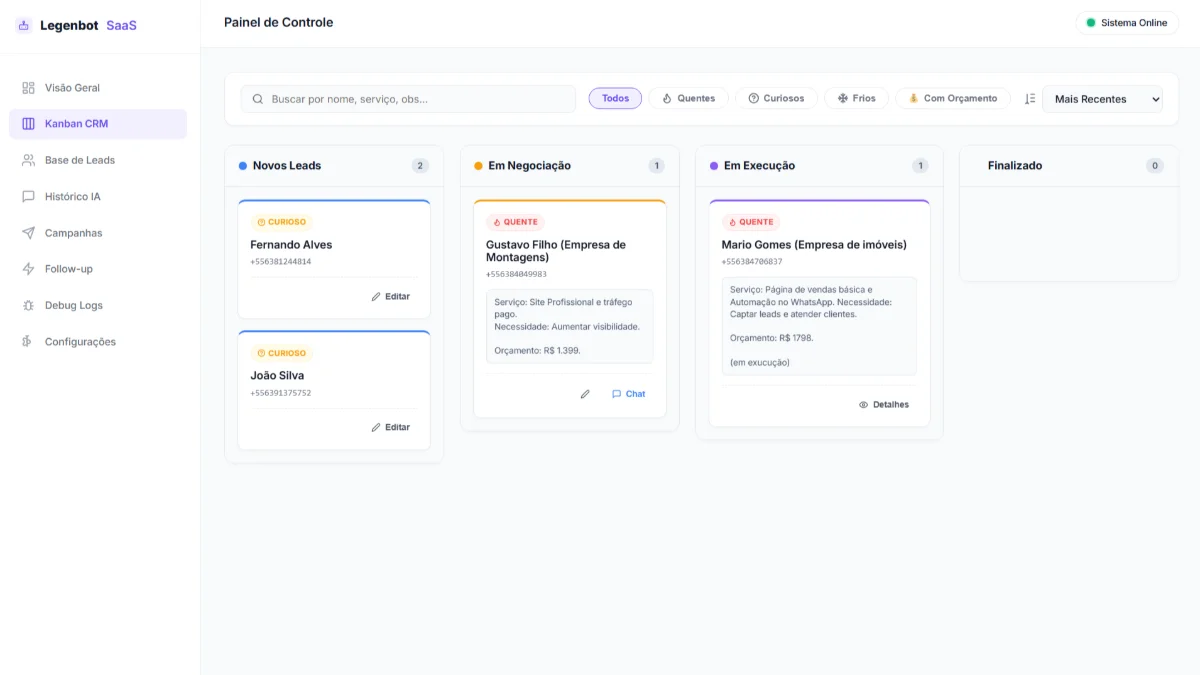Screen dimensions: 1200x675
Task: Enable the Frios filter
Action: tap(856, 98)
